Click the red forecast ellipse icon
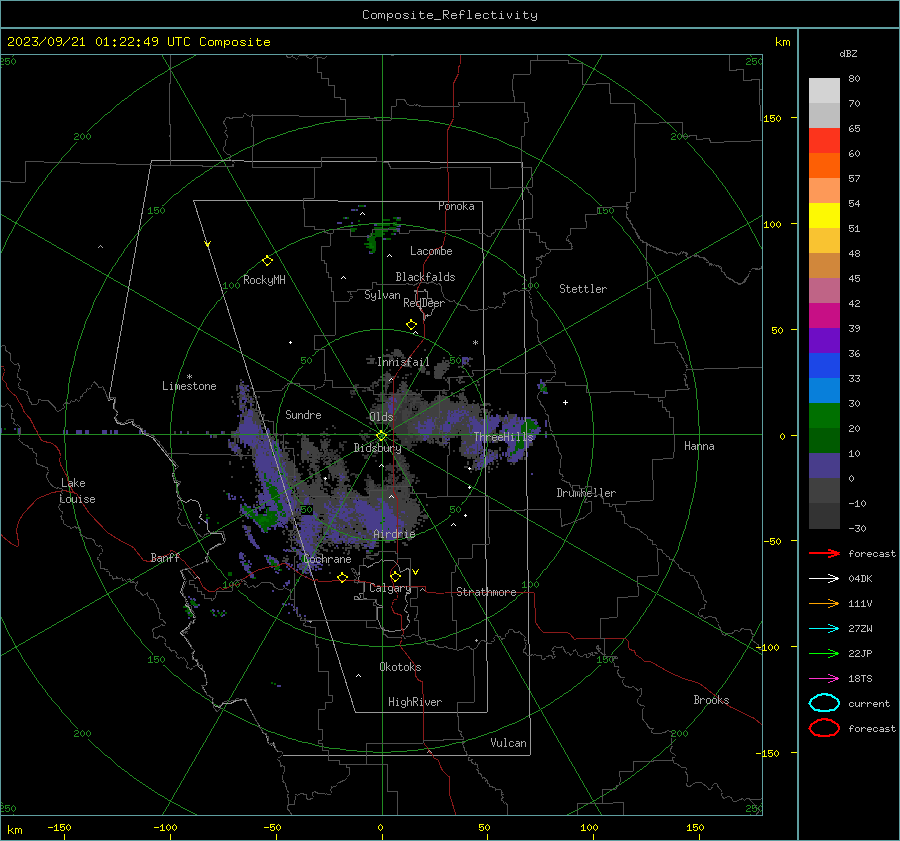The image size is (900, 841). click(824, 728)
